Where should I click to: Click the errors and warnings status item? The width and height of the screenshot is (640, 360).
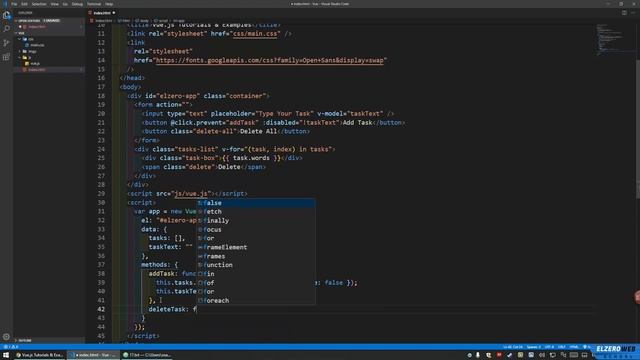tap(10, 347)
